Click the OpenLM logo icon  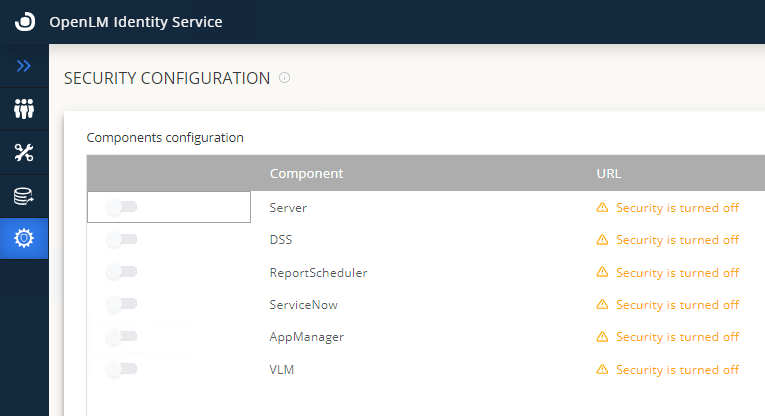coord(24,21)
